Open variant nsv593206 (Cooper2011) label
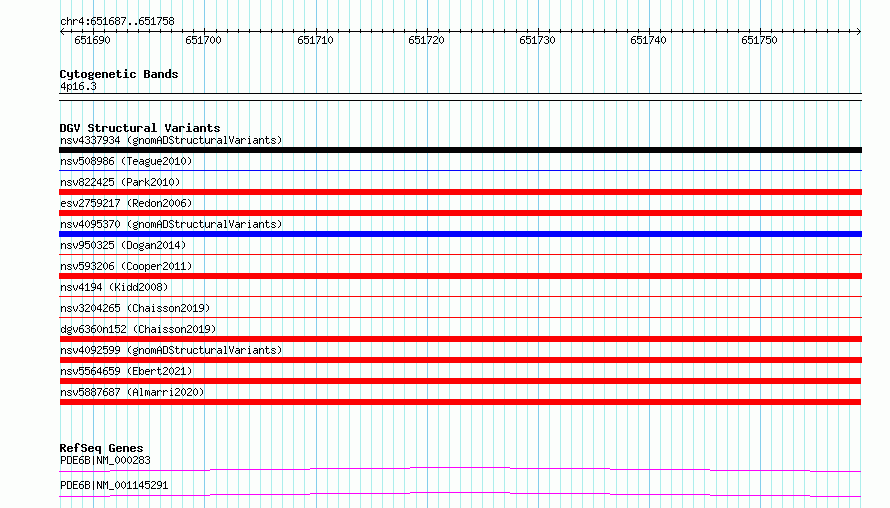The height and width of the screenshot is (508, 890). (x=126, y=266)
